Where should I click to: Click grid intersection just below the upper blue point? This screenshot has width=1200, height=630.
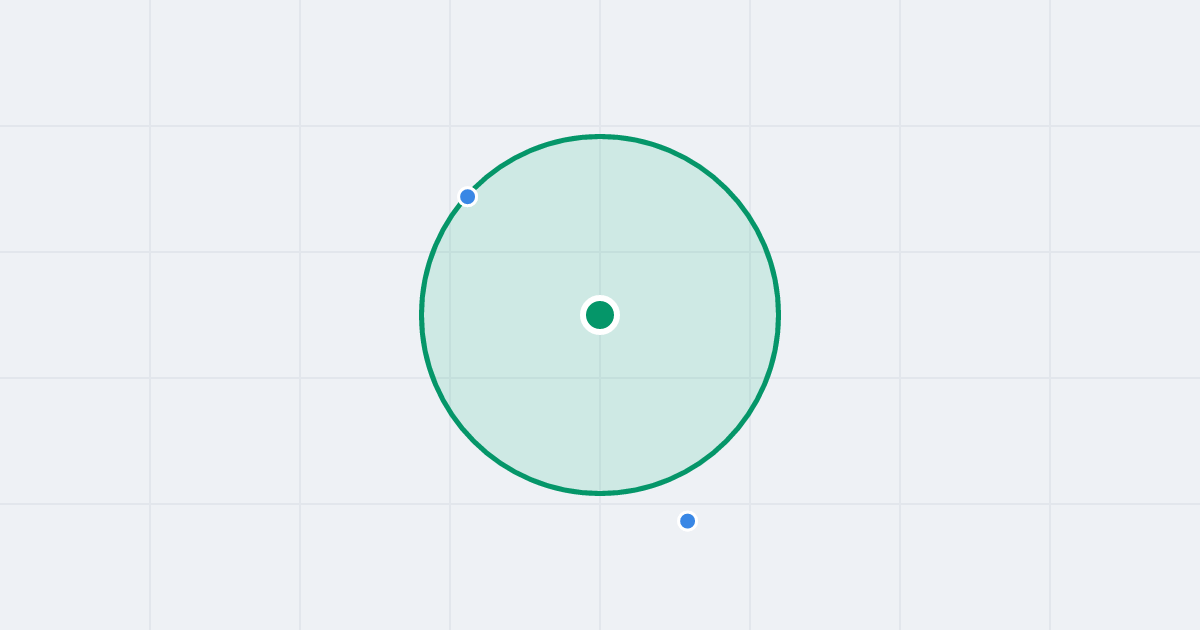click(x=450, y=252)
